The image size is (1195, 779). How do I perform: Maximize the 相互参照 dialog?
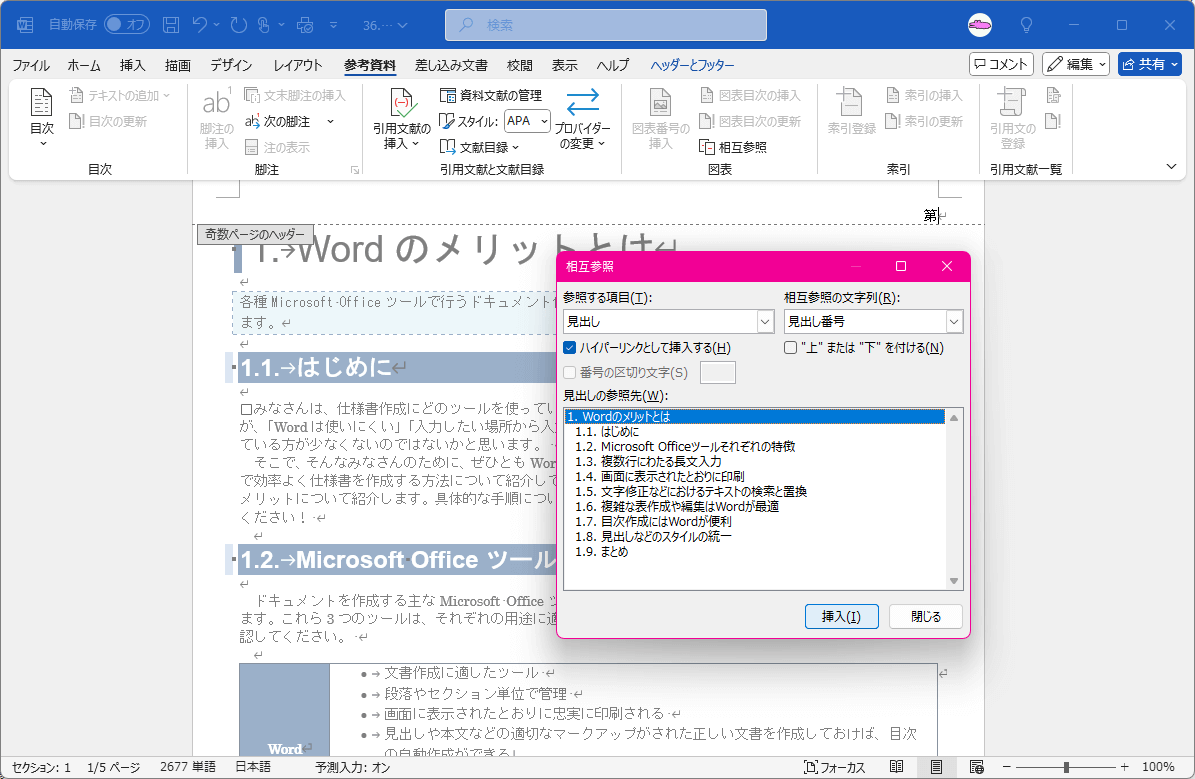[x=901, y=266]
